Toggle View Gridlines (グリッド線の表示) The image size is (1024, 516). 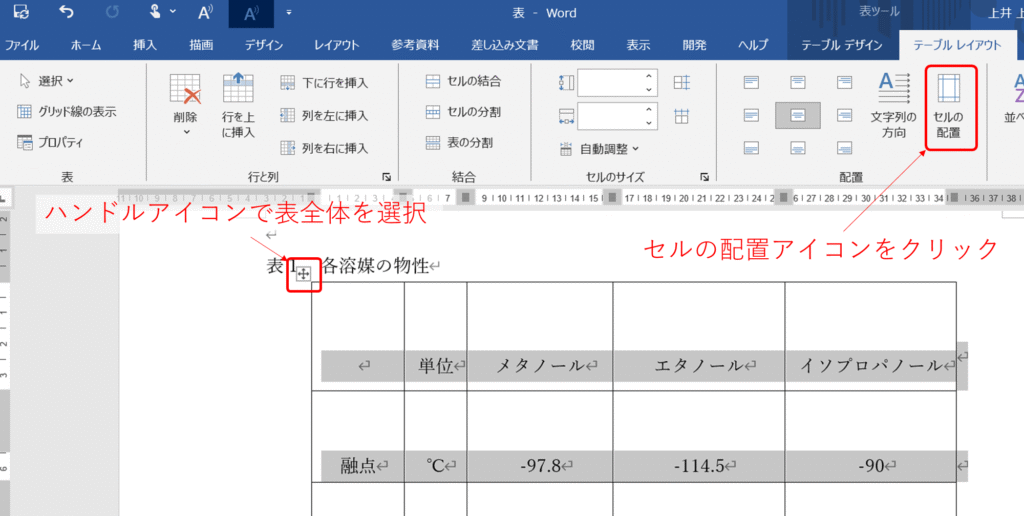pos(67,112)
